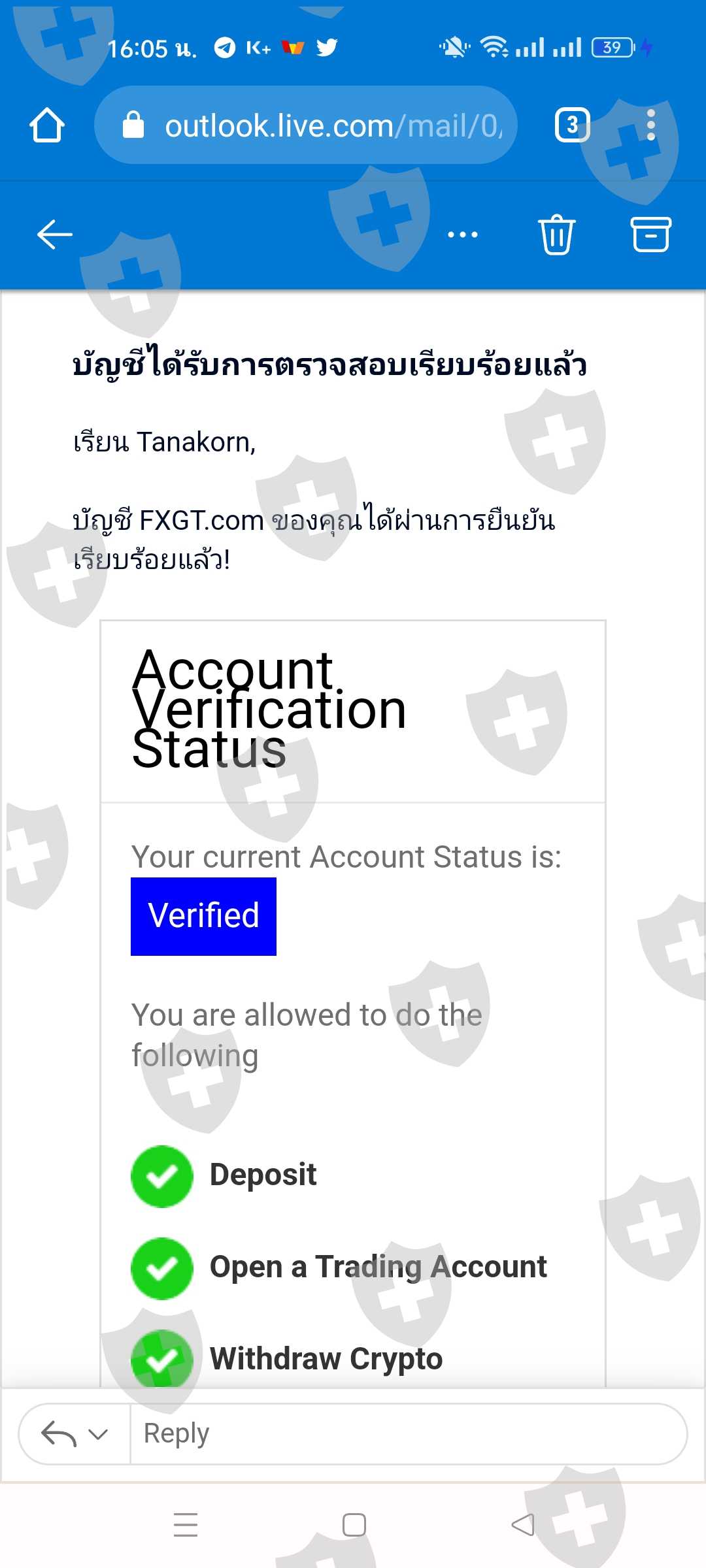Delete this email with the trash icon
The width and height of the screenshot is (706, 1568).
point(556,235)
